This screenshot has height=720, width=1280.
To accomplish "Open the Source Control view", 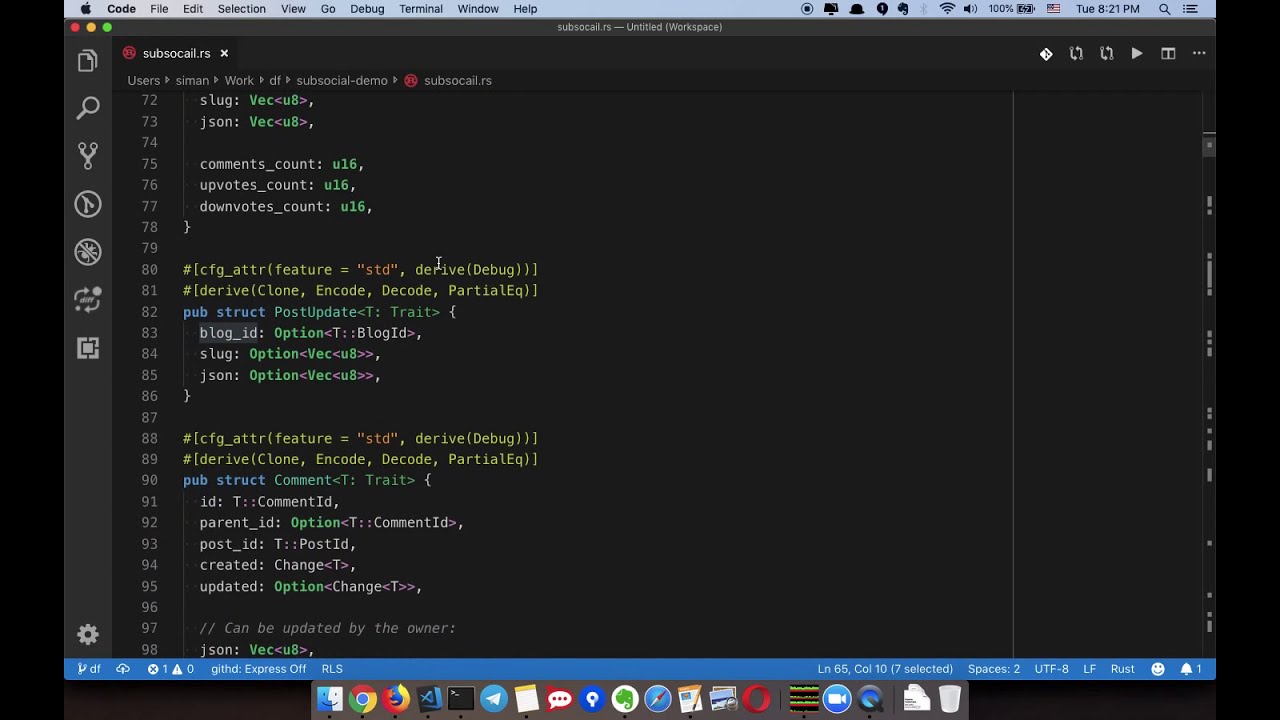I will pos(88,155).
